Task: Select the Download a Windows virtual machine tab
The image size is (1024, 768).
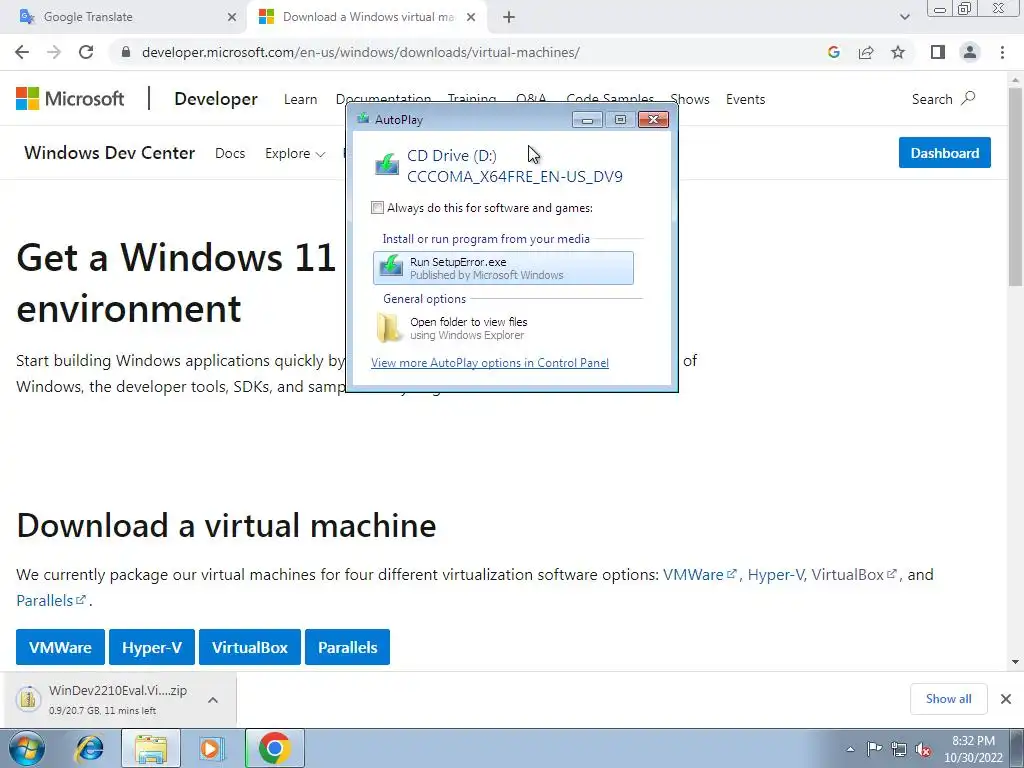Action: (366, 17)
